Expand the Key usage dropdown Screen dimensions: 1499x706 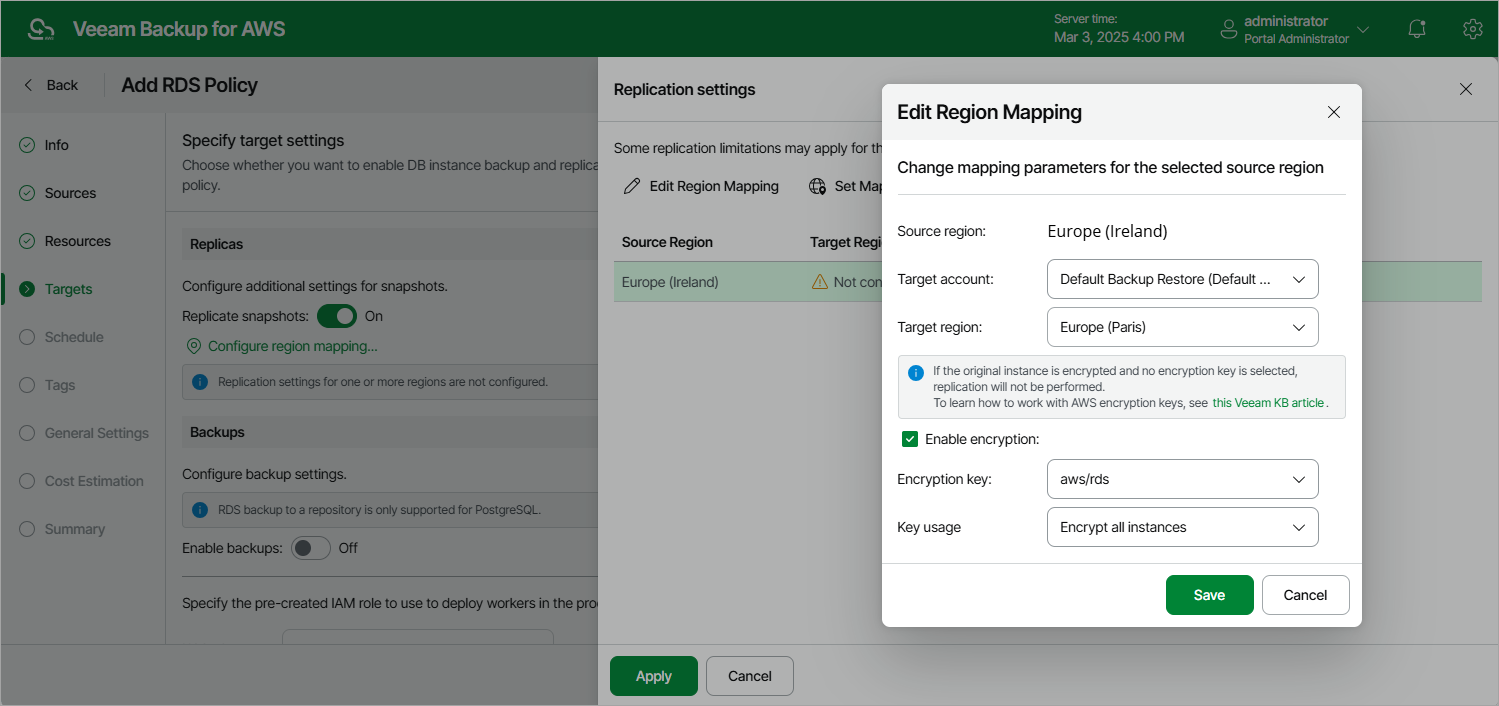click(1182, 527)
